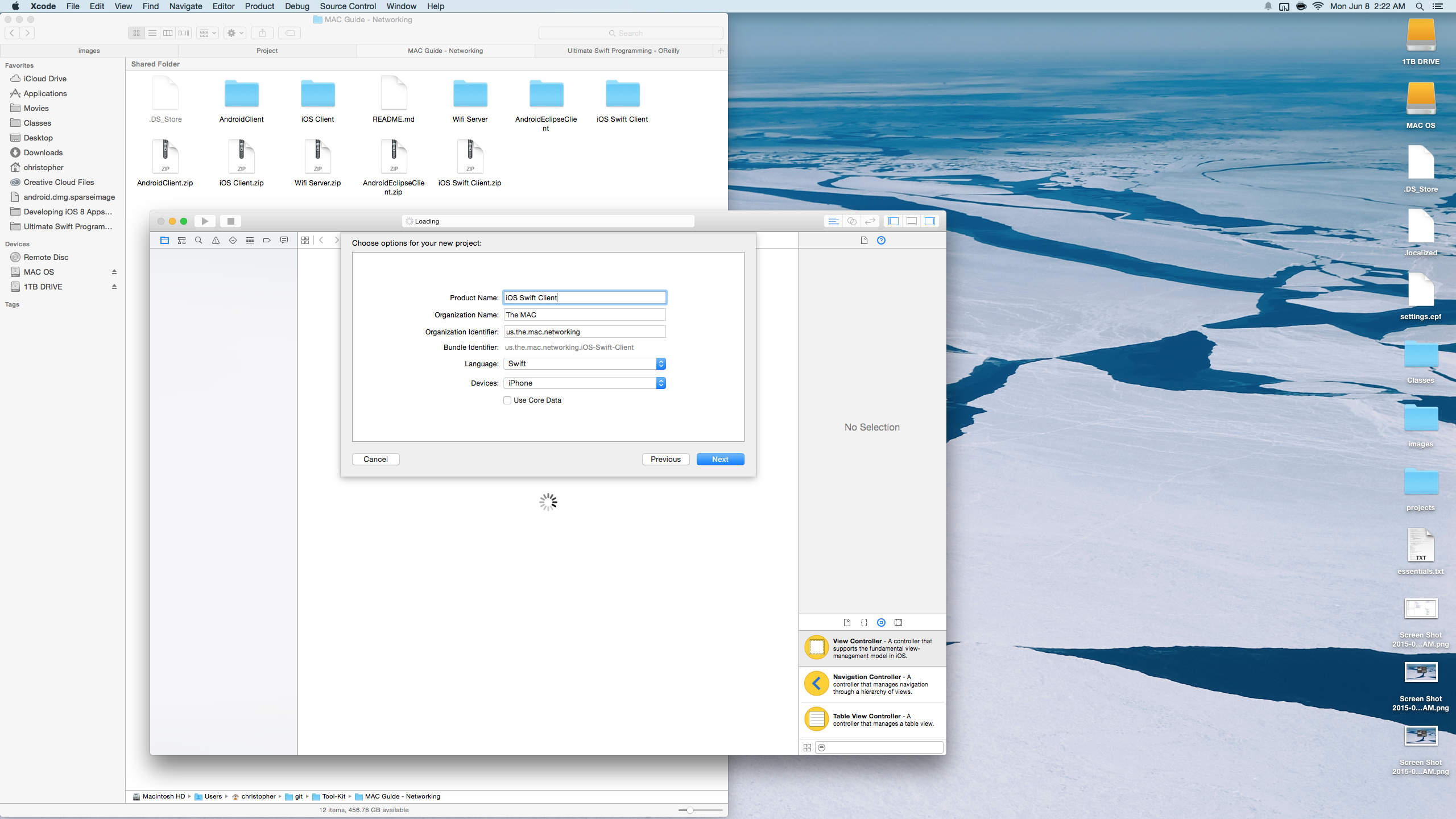Click the Previous button in project wizard

(666, 459)
